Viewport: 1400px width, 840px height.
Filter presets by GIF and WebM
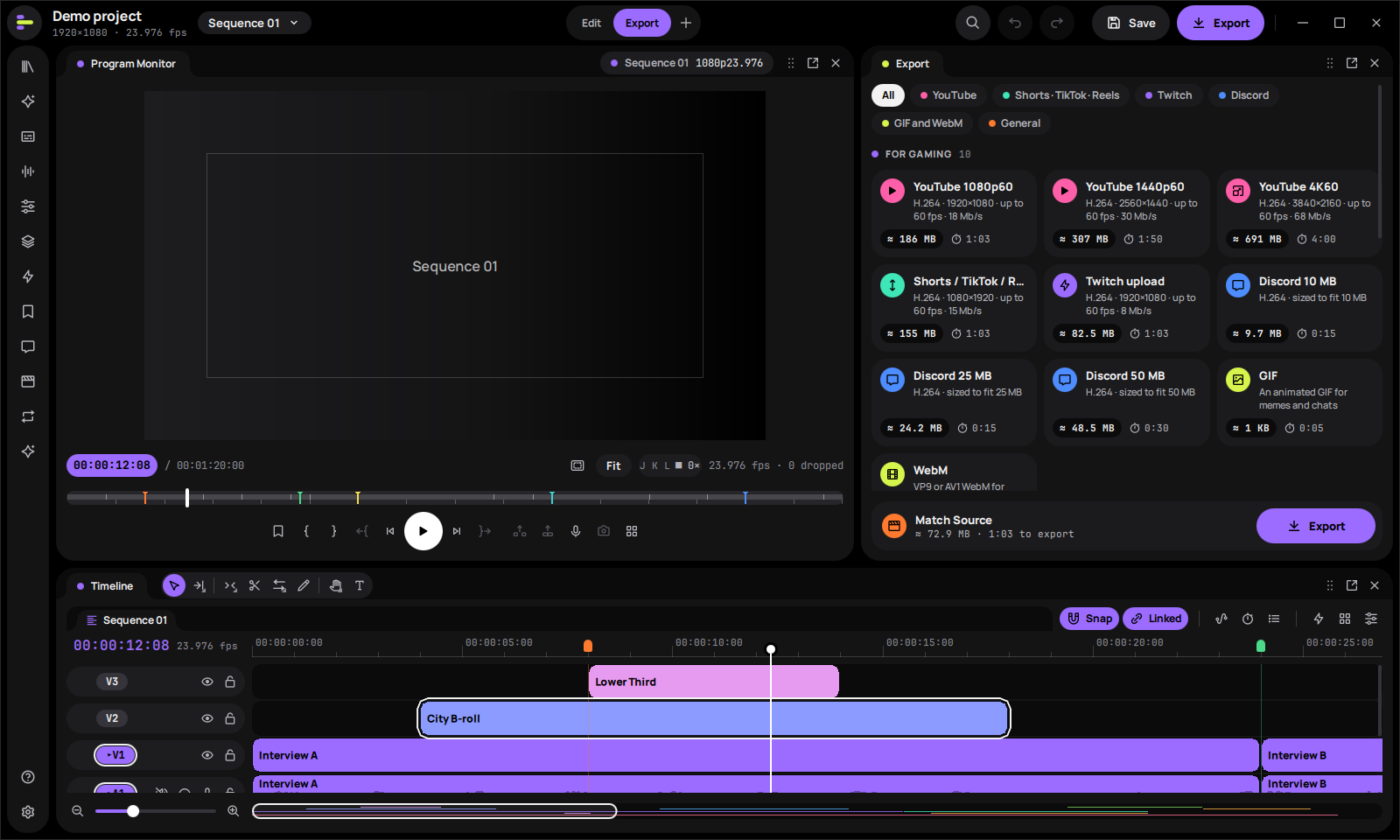click(x=922, y=123)
